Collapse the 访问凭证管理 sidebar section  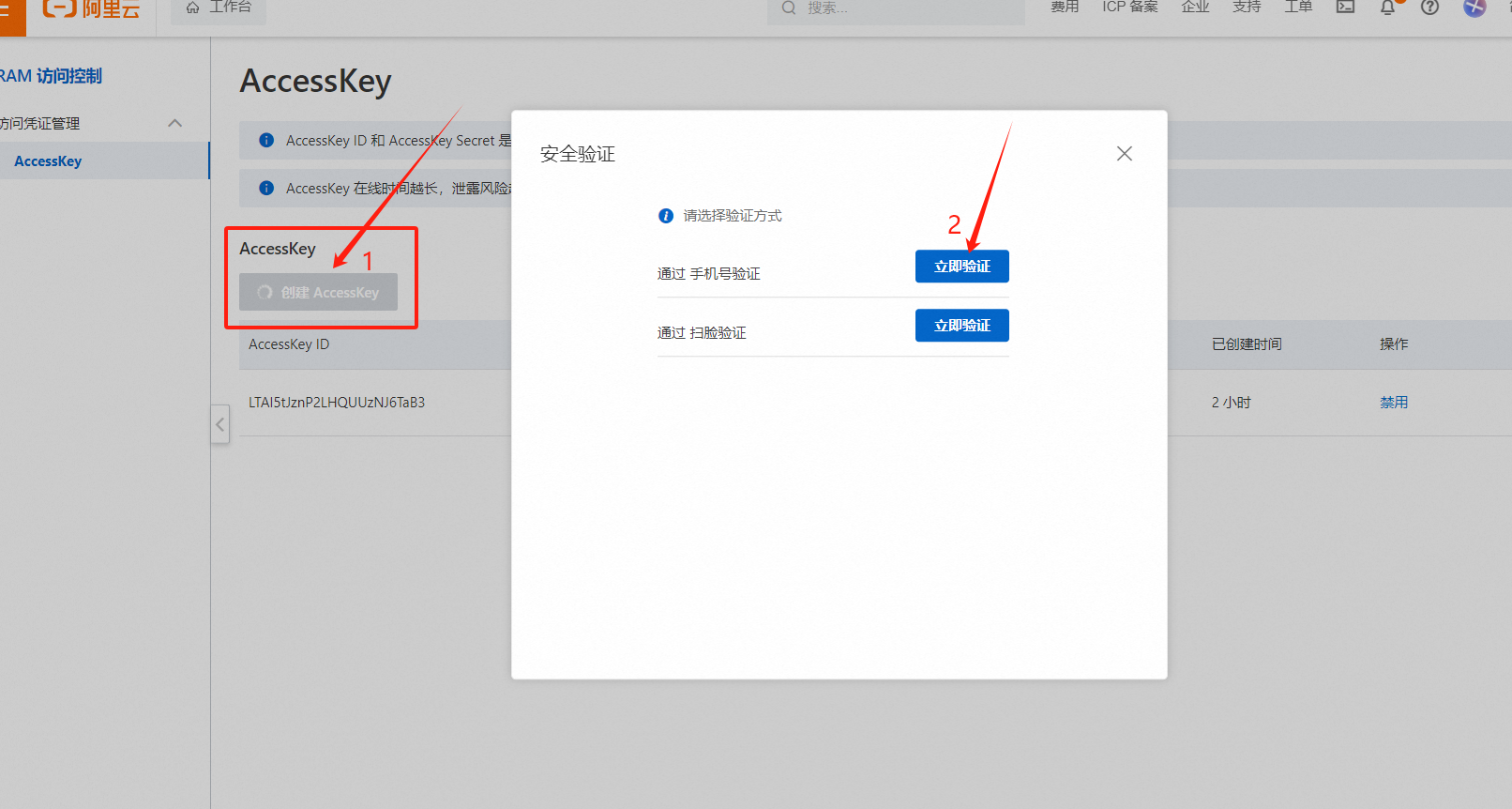pyautogui.click(x=174, y=123)
